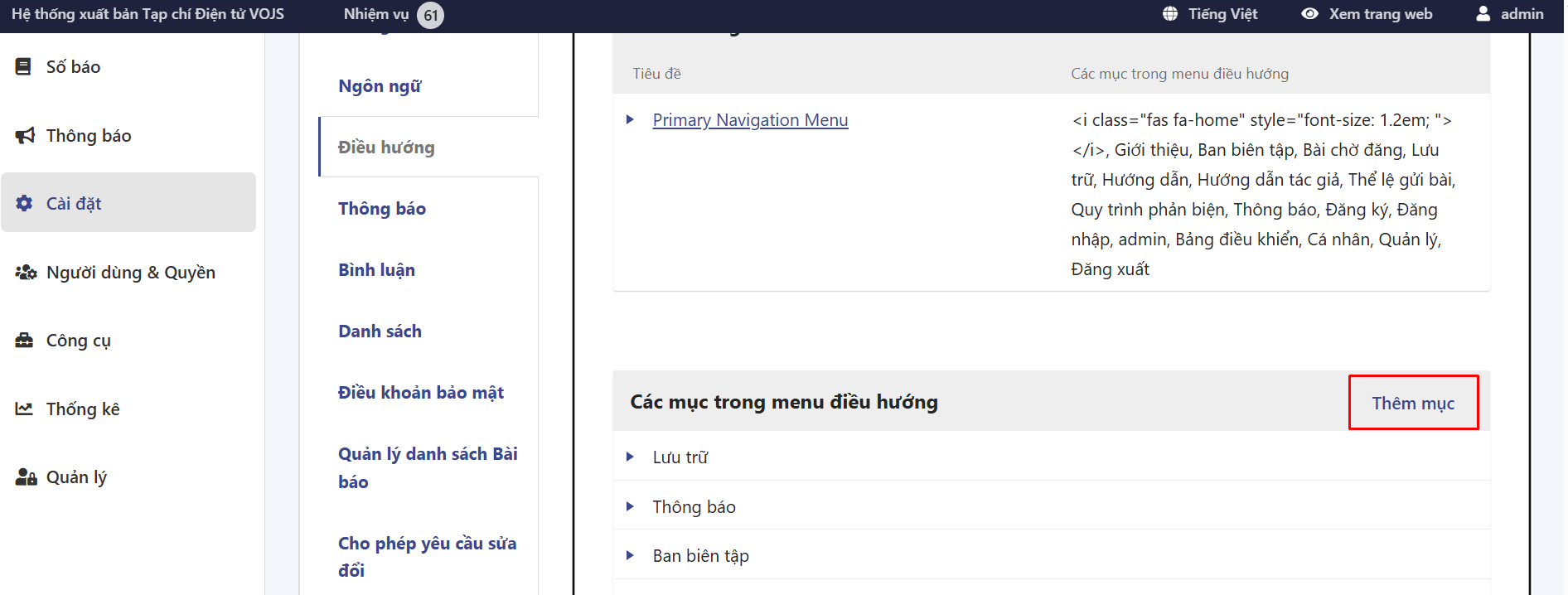Expand the Lưu trữ menu item
Viewport: 1568px width, 595px height.
[630, 457]
